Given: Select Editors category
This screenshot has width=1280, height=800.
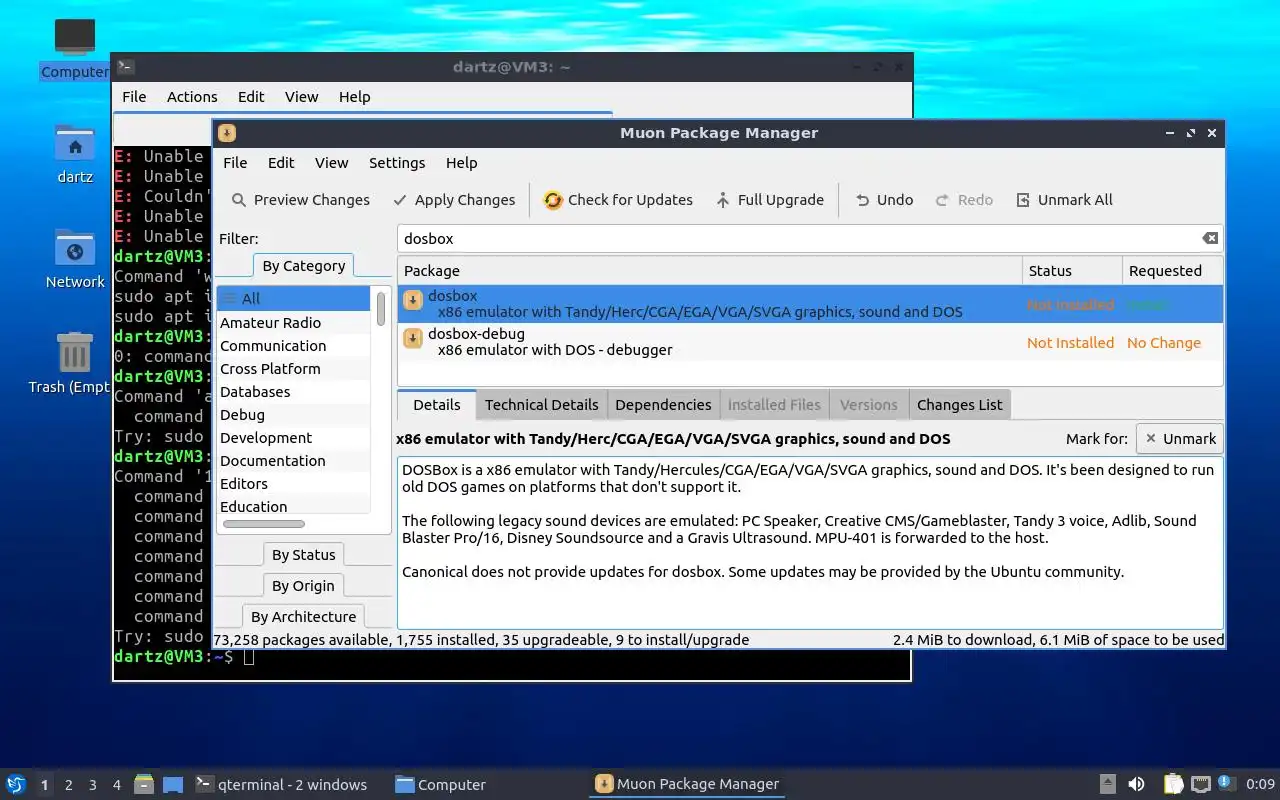Looking at the screenshot, I should click(293, 484).
